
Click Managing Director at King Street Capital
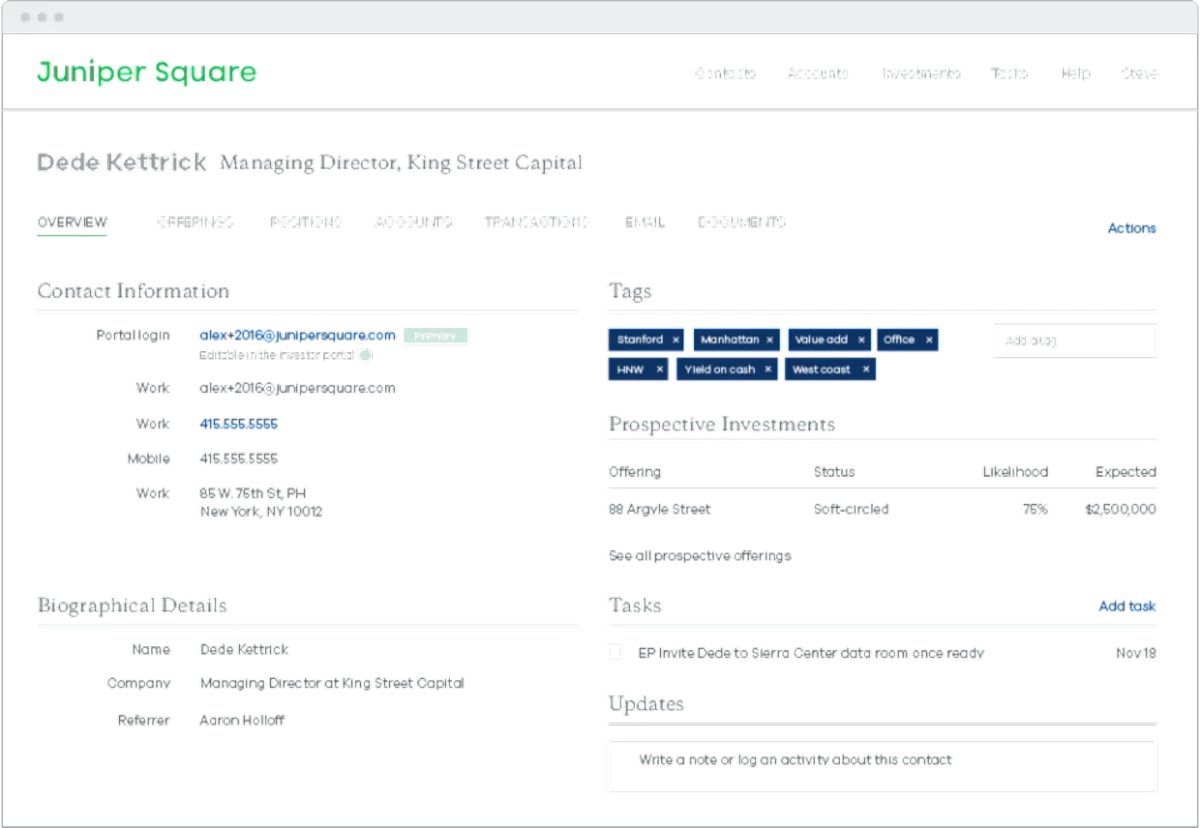332,684
